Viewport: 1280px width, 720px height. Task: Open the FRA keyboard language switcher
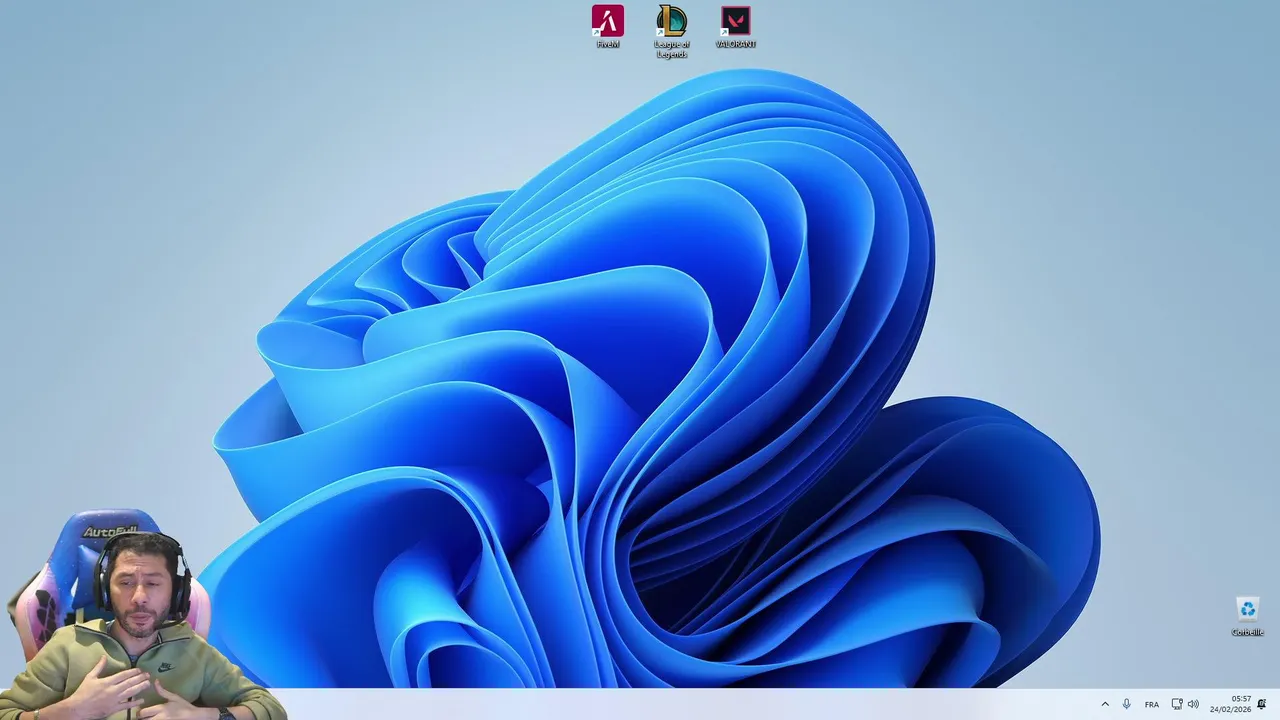(1152, 704)
